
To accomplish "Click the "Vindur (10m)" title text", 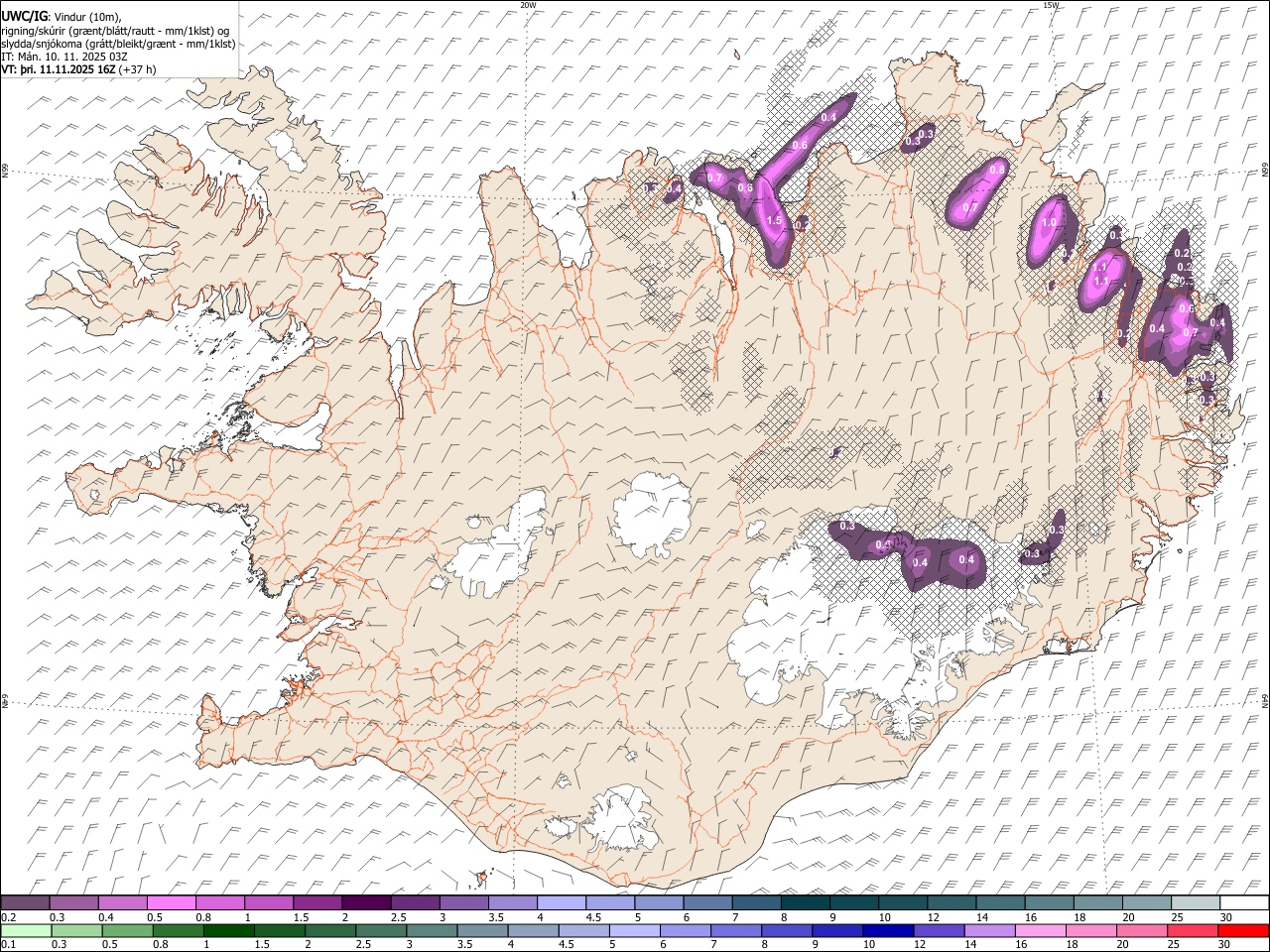I will [x=86, y=17].
